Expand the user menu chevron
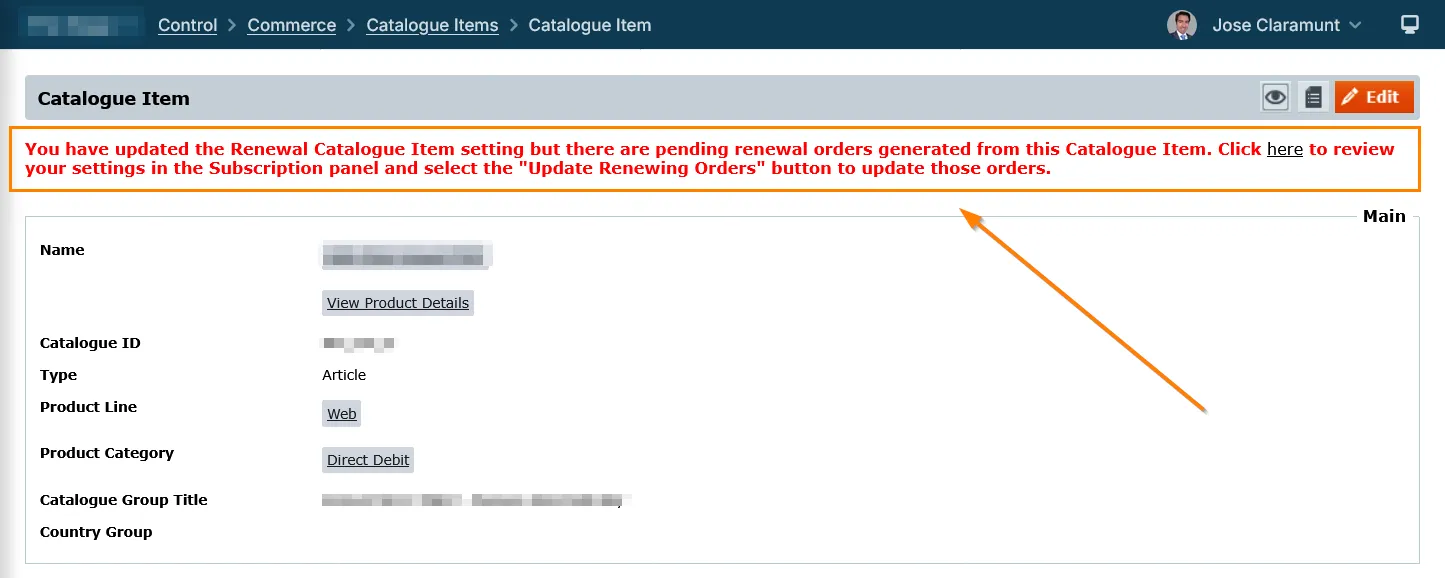The height and width of the screenshot is (578, 1445). coord(1356,25)
